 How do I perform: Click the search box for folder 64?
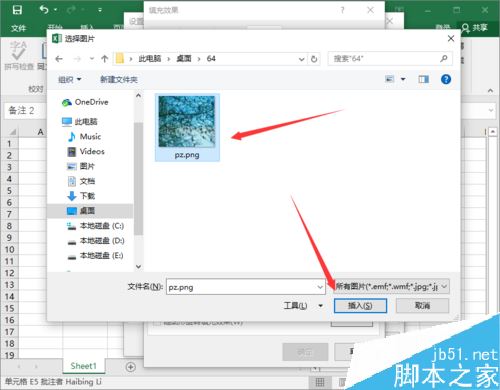[390, 59]
